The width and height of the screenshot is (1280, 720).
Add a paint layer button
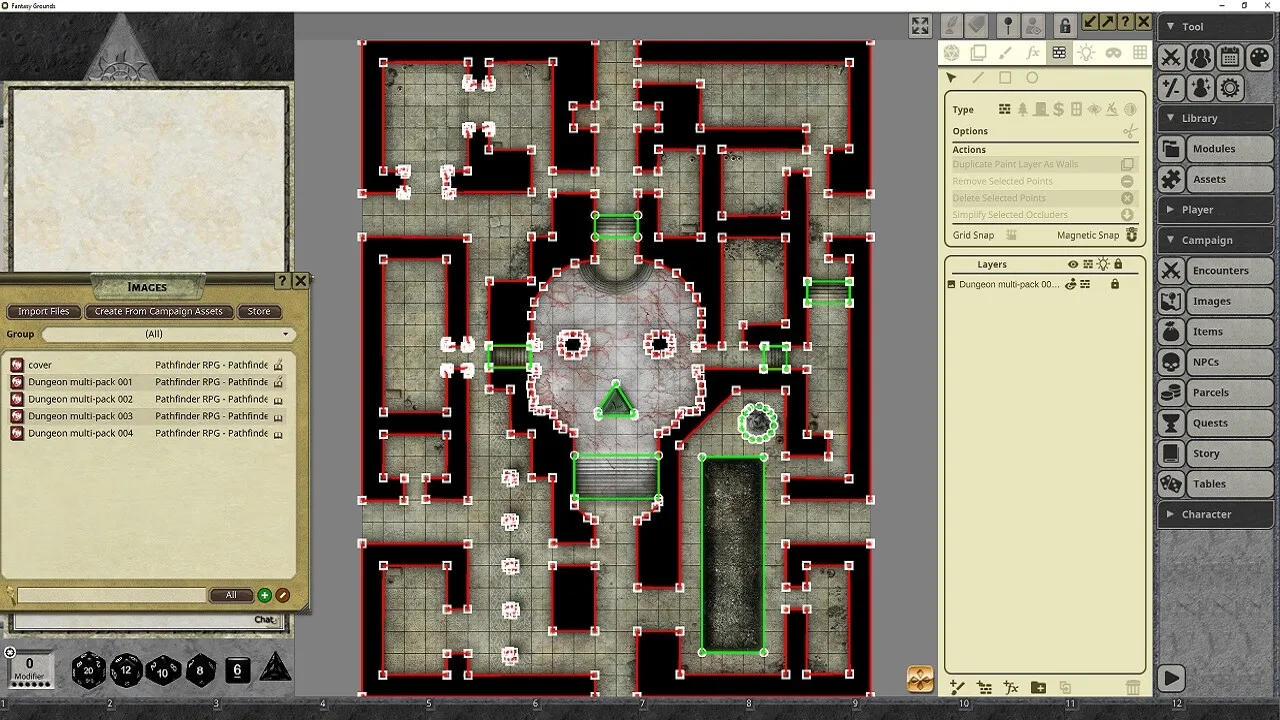[x=957, y=688]
